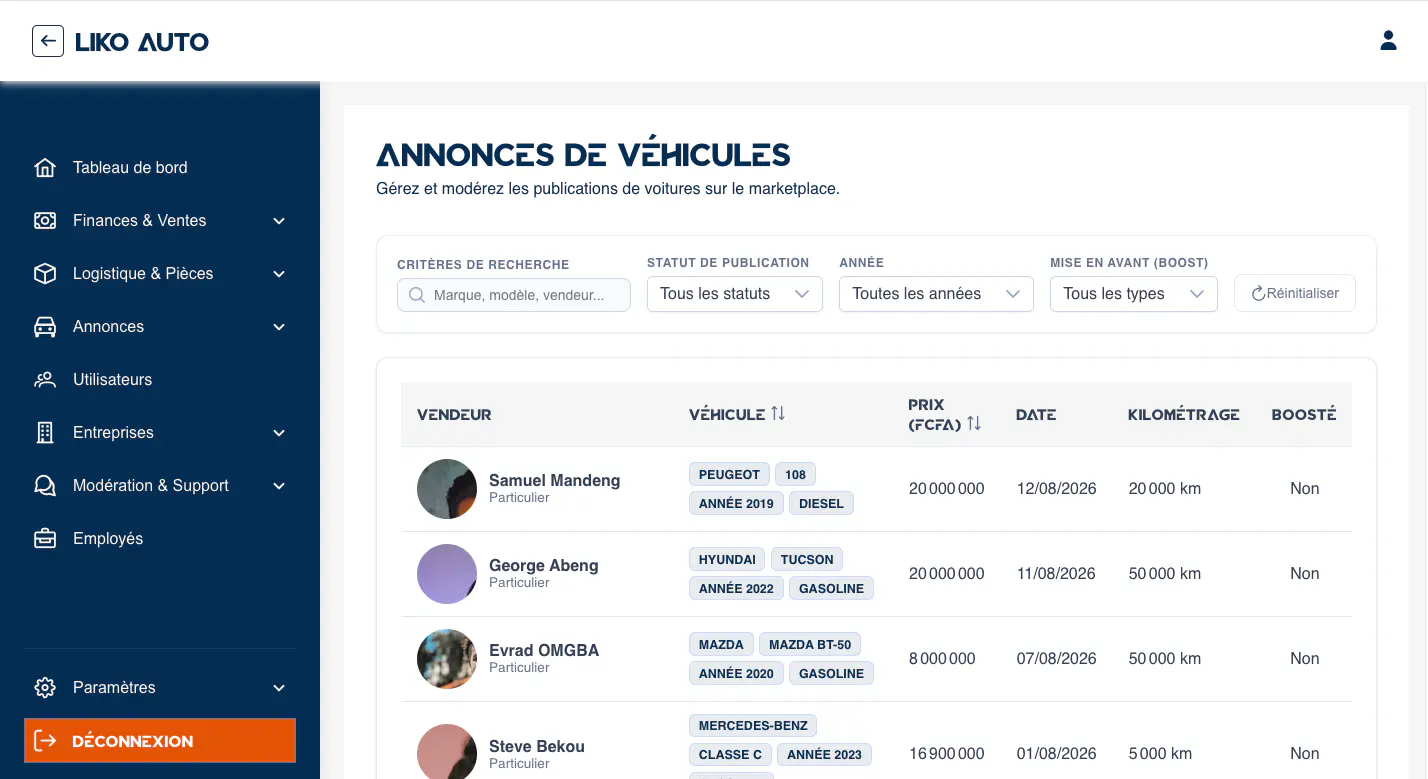The height and width of the screenshot is (779, 1428).
Task: Click the HYUNDAI tag
Action: pyautogui.click(x=727, y=559)
